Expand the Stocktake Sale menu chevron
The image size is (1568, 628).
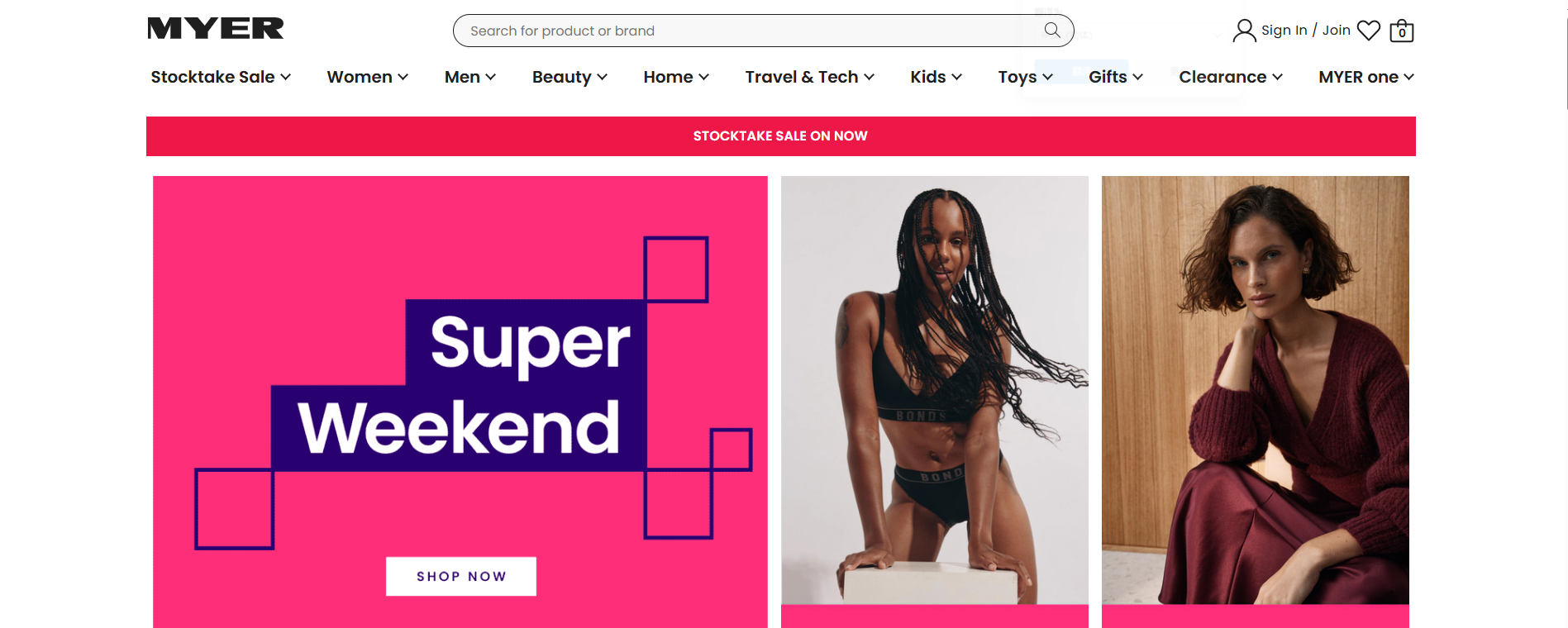[286, 77]
